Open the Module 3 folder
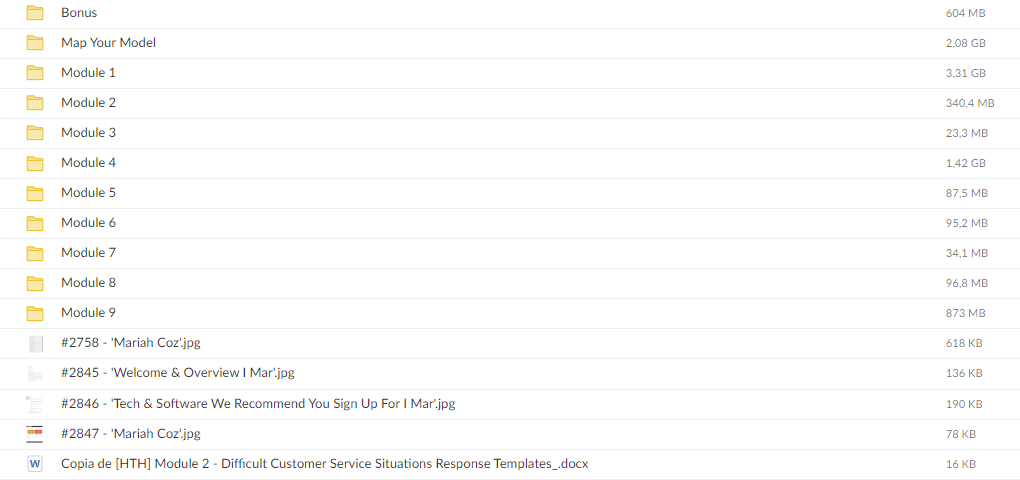The image size is (1020, 480). point(88,133)
